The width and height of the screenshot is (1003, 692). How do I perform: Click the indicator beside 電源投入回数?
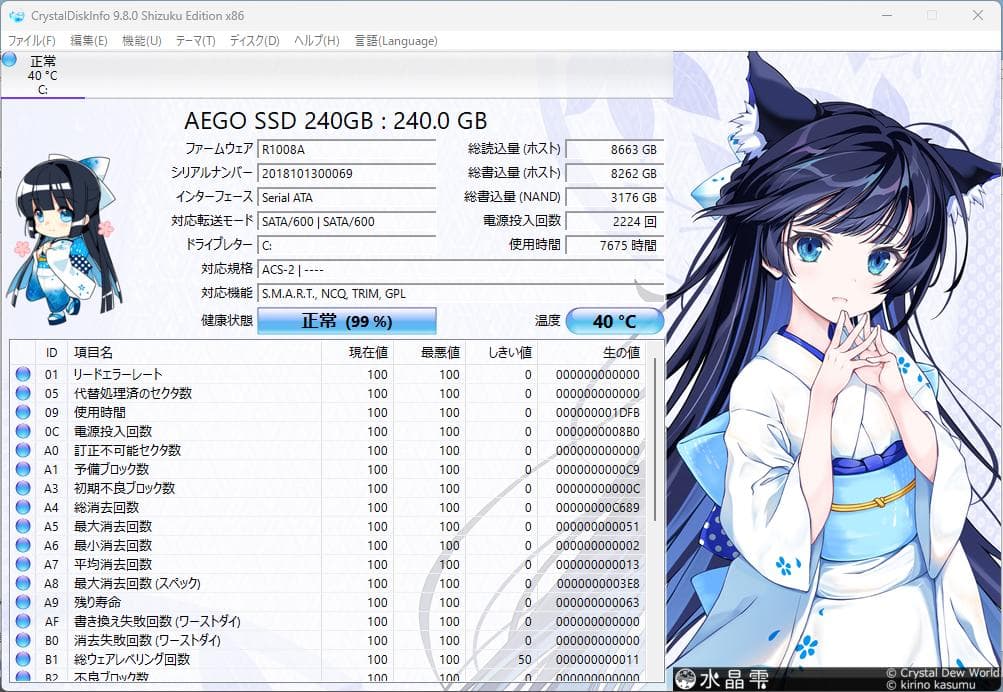[x=22, y=431]
